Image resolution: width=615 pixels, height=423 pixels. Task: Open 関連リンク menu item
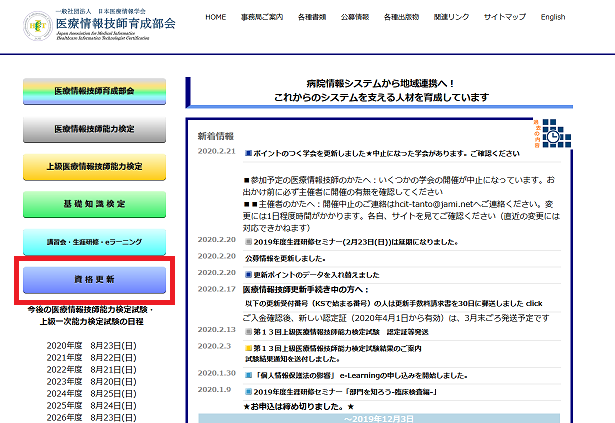tap(451, 17)
